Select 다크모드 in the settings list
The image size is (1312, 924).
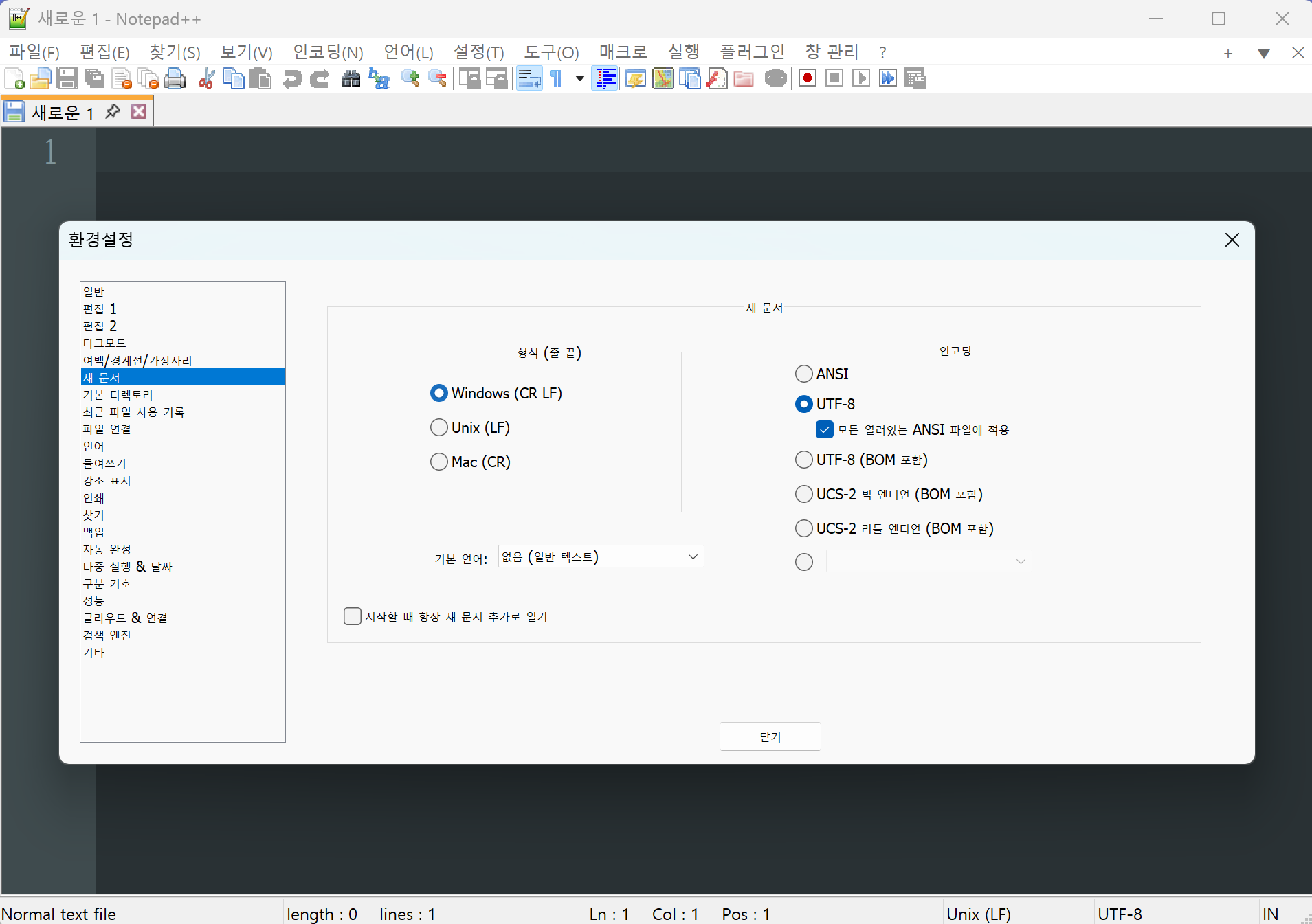click(x=104, y=343)
